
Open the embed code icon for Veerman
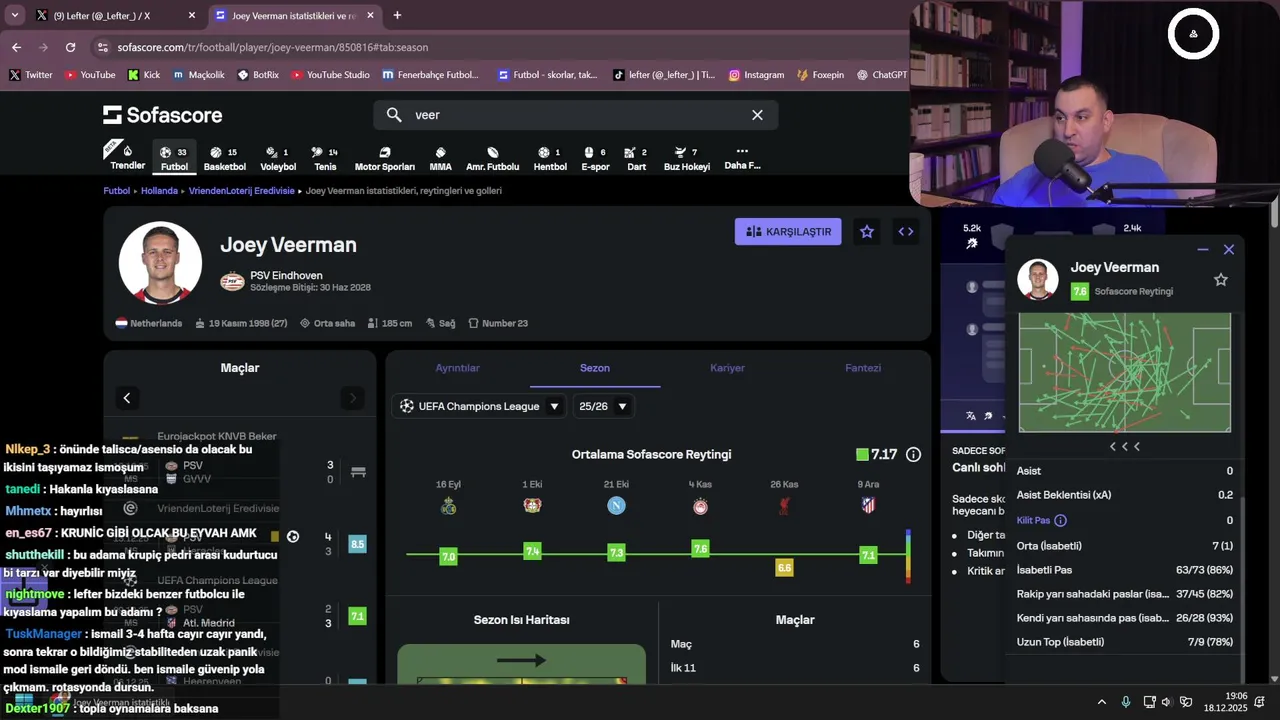point(906,232)
